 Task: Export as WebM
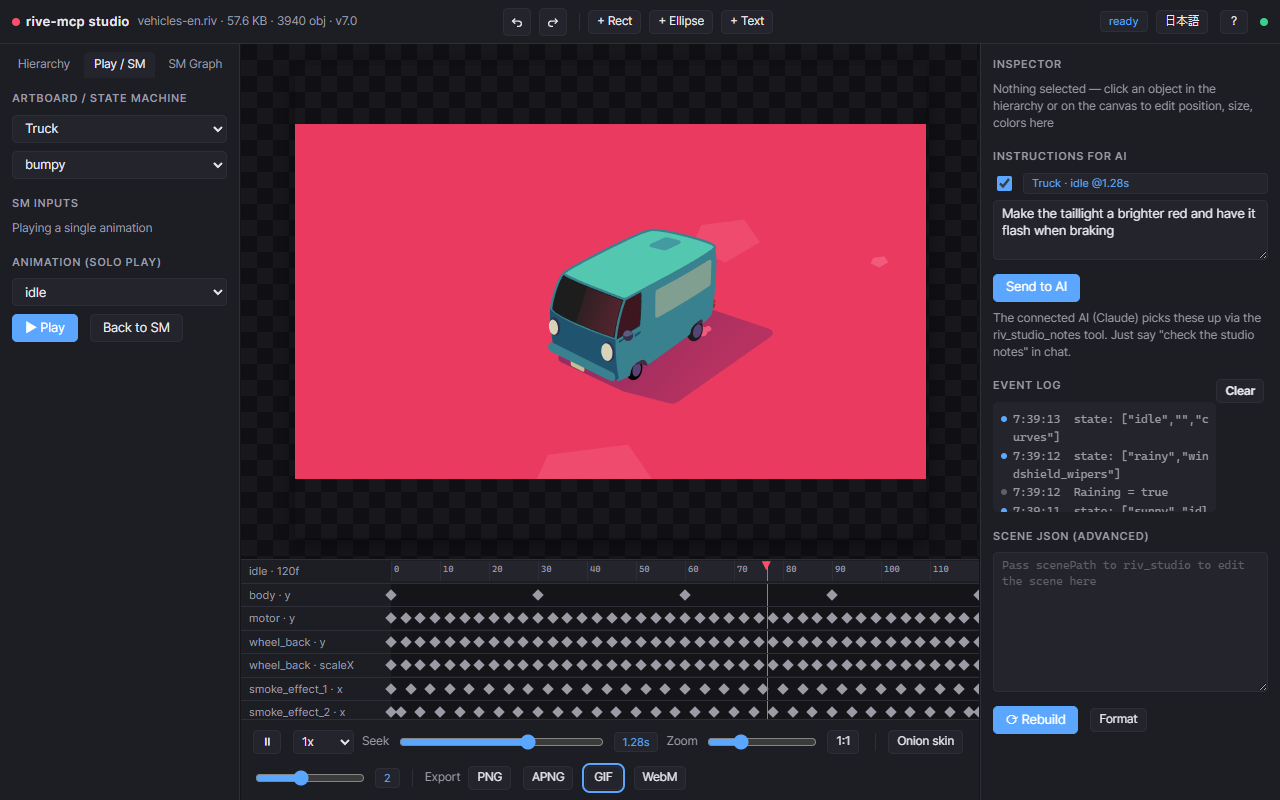click(660, 778)
